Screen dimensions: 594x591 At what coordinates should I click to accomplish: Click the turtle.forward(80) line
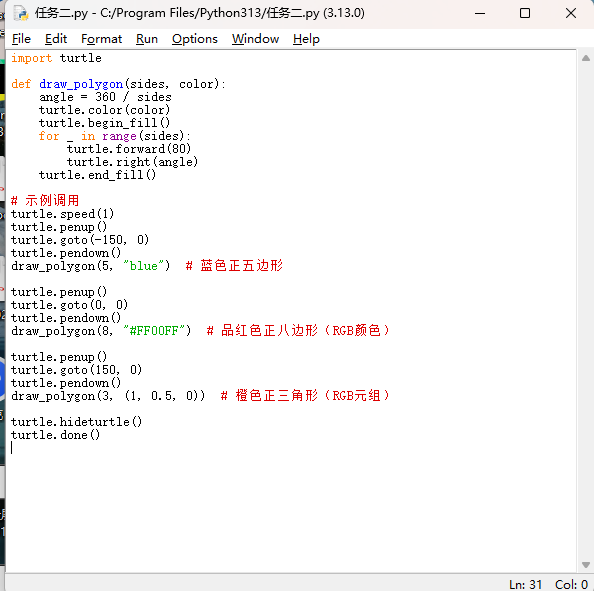point(129,149)
